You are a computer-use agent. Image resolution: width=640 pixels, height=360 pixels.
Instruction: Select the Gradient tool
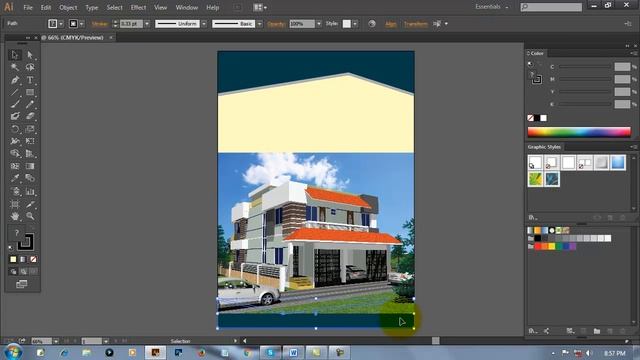pos(30,166)
